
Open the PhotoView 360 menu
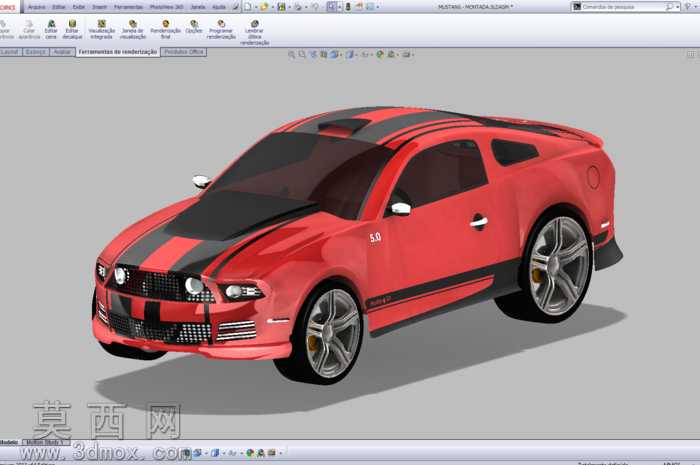click(x=167, y=7)
